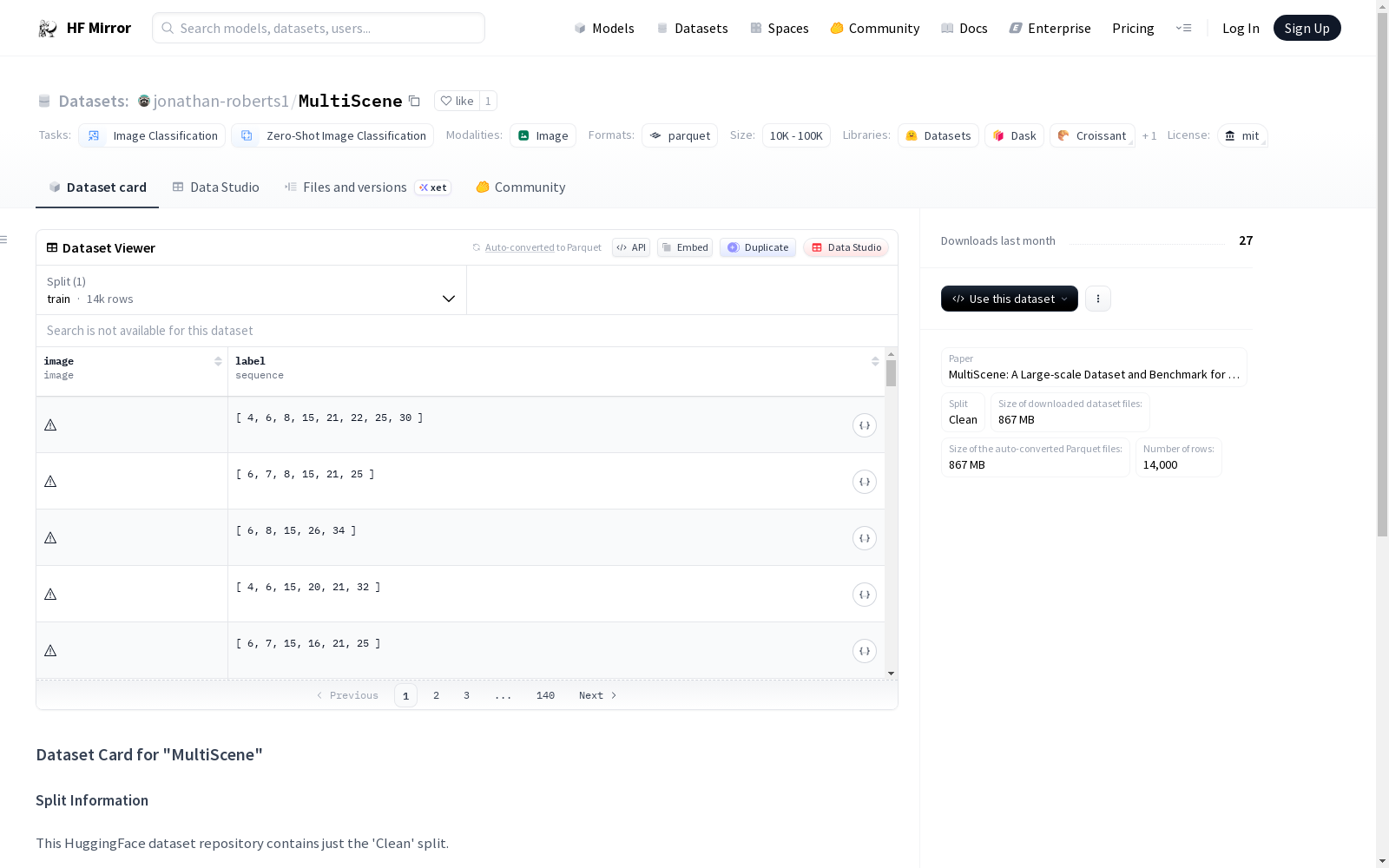Viewport: 1389px width, 868px height.
Task: Focus the search models, datasets, users field
Action: (x=319, y=28)
